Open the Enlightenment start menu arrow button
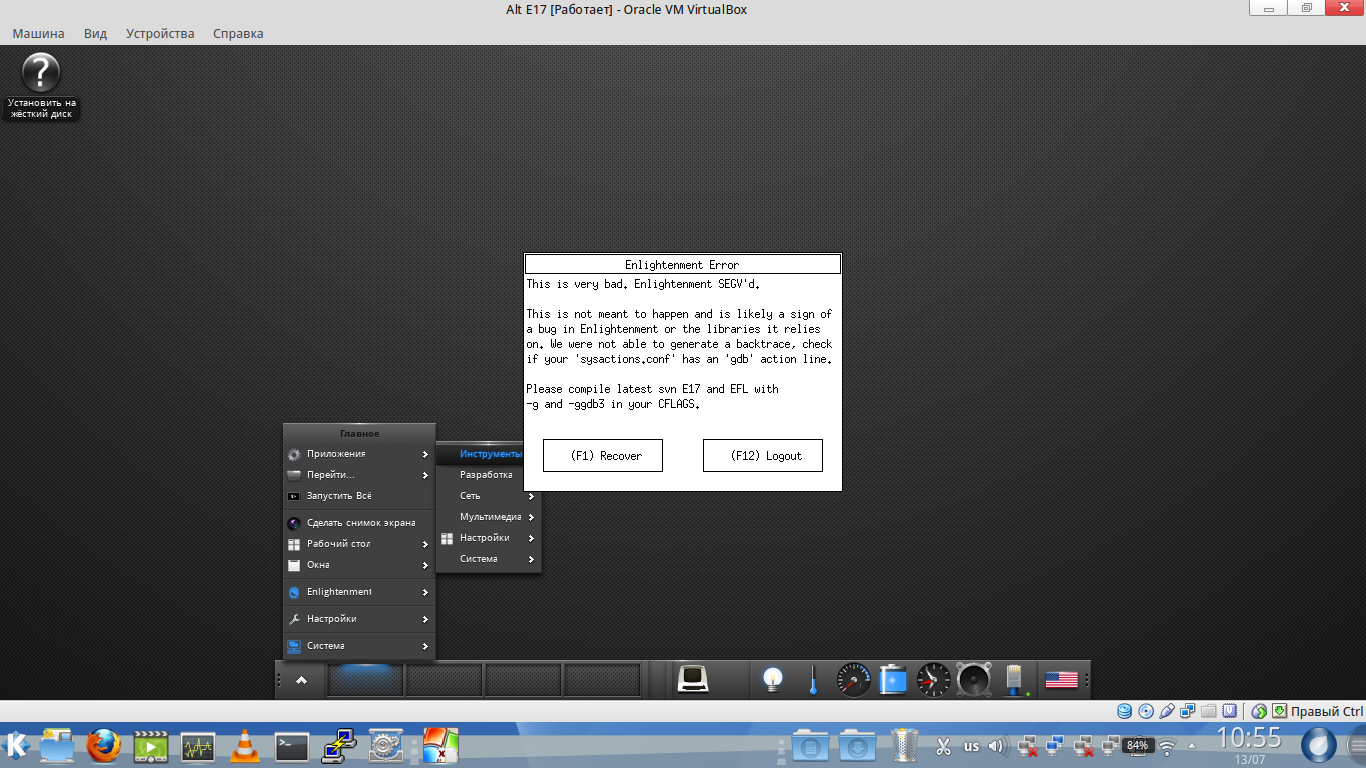The width and height of the screenshot is (1366, 768). point(302,680)
